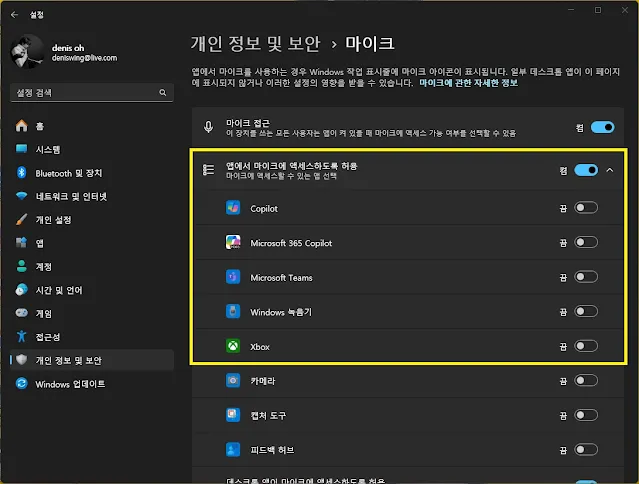Click the Microsoft 365 Copilot icon

[233, 242]
